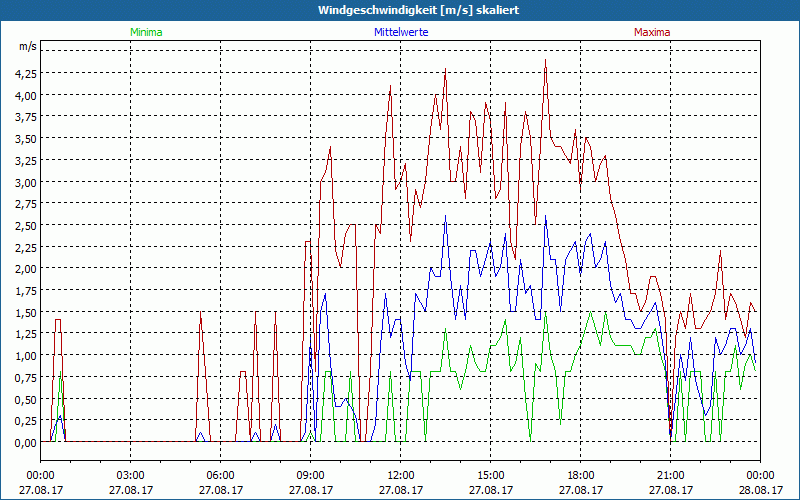Screen dimensions: 800x500
Task: Click the 2,00 y-axis value
Action: (x=26, y=268)
